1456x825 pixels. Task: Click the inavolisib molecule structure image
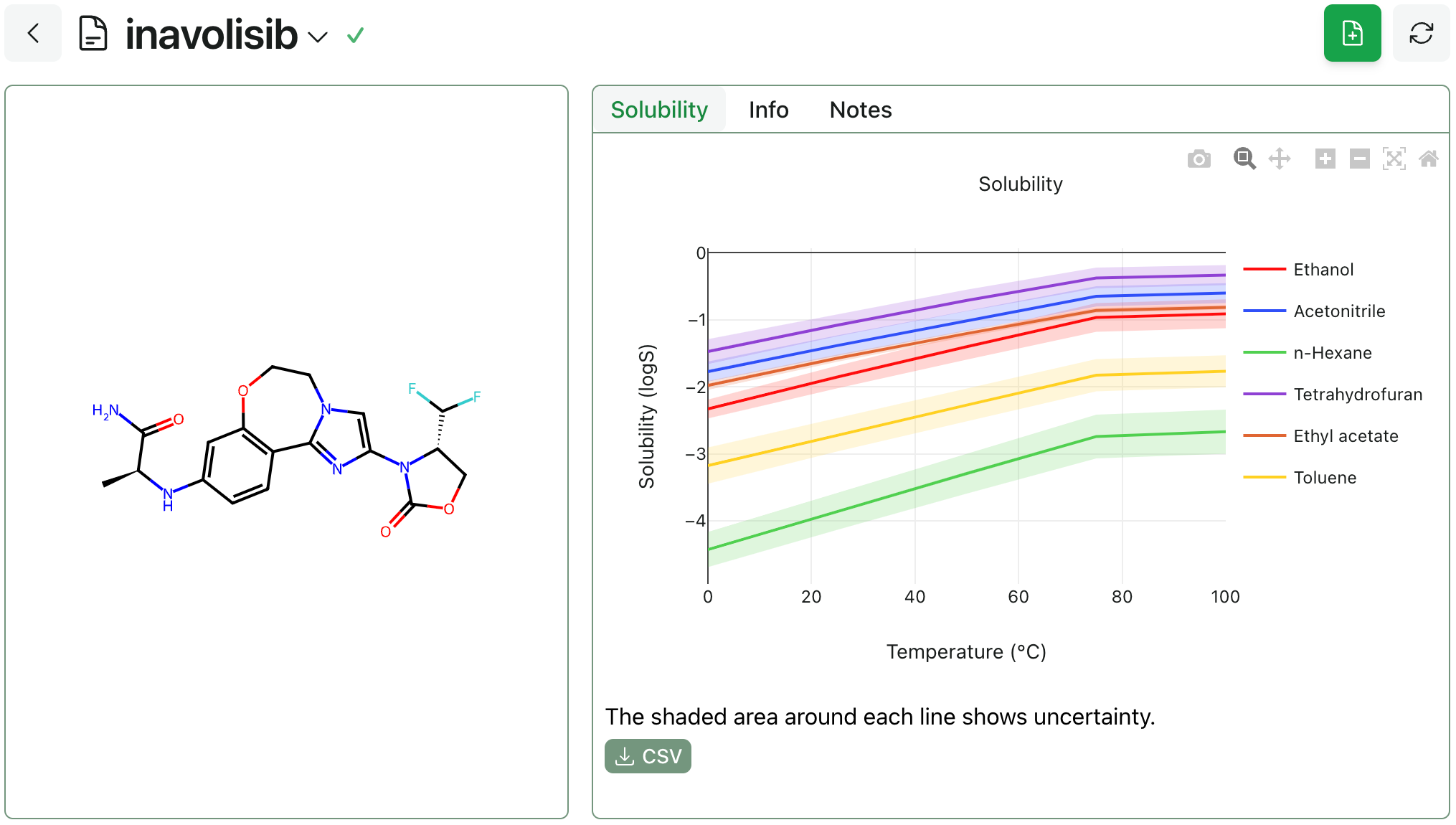tap(287, 452)
